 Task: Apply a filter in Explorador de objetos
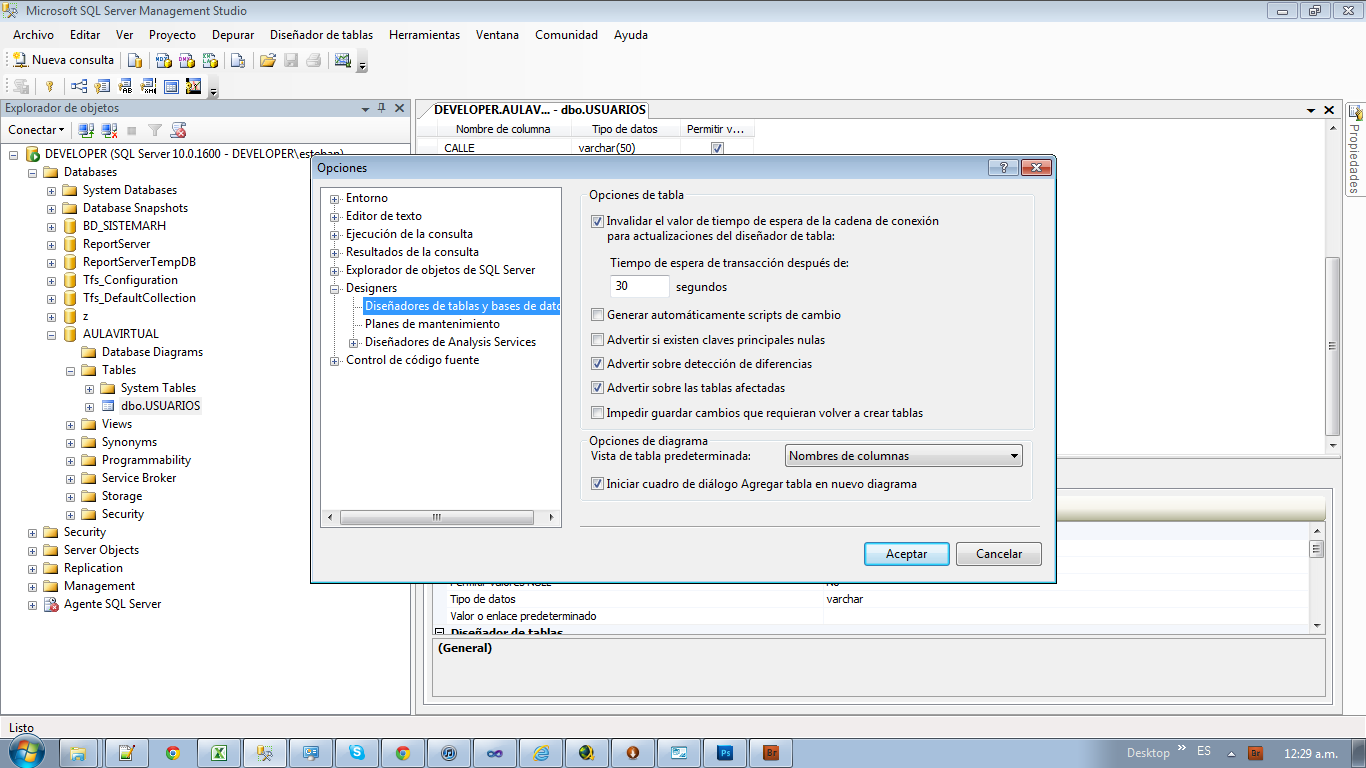154,130
